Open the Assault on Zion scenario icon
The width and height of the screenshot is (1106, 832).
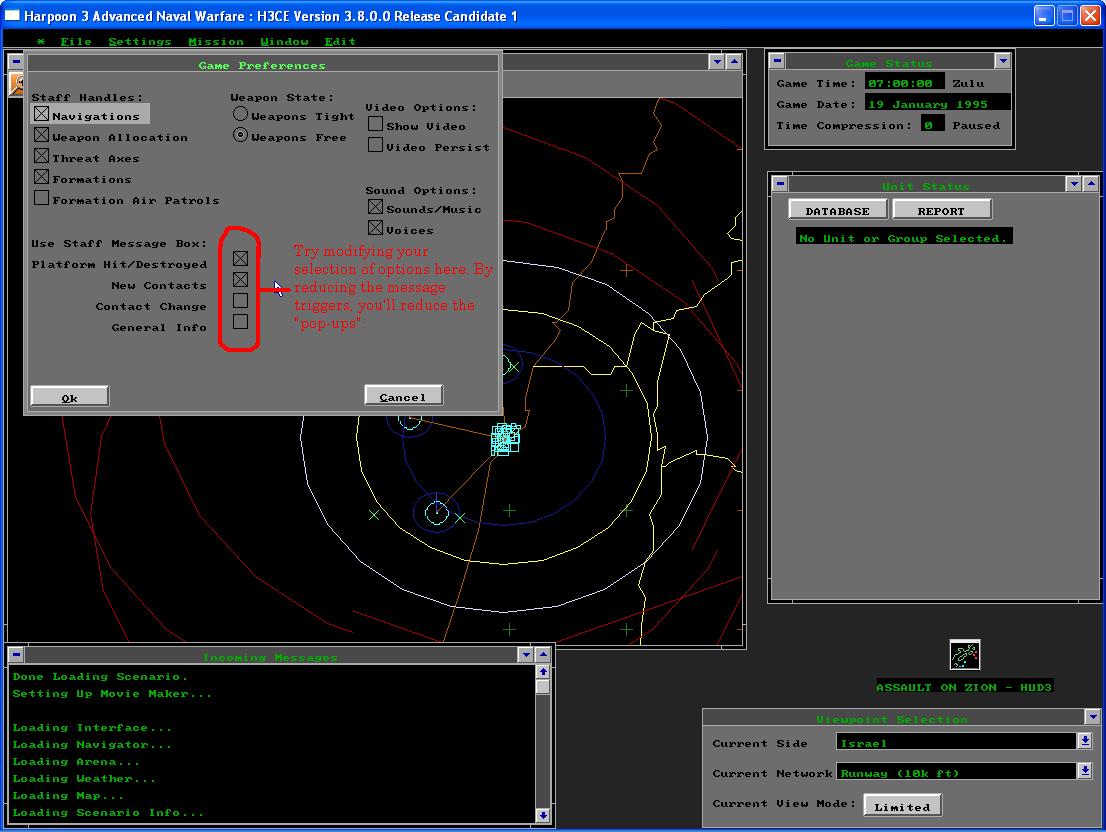tap(964, 655)
